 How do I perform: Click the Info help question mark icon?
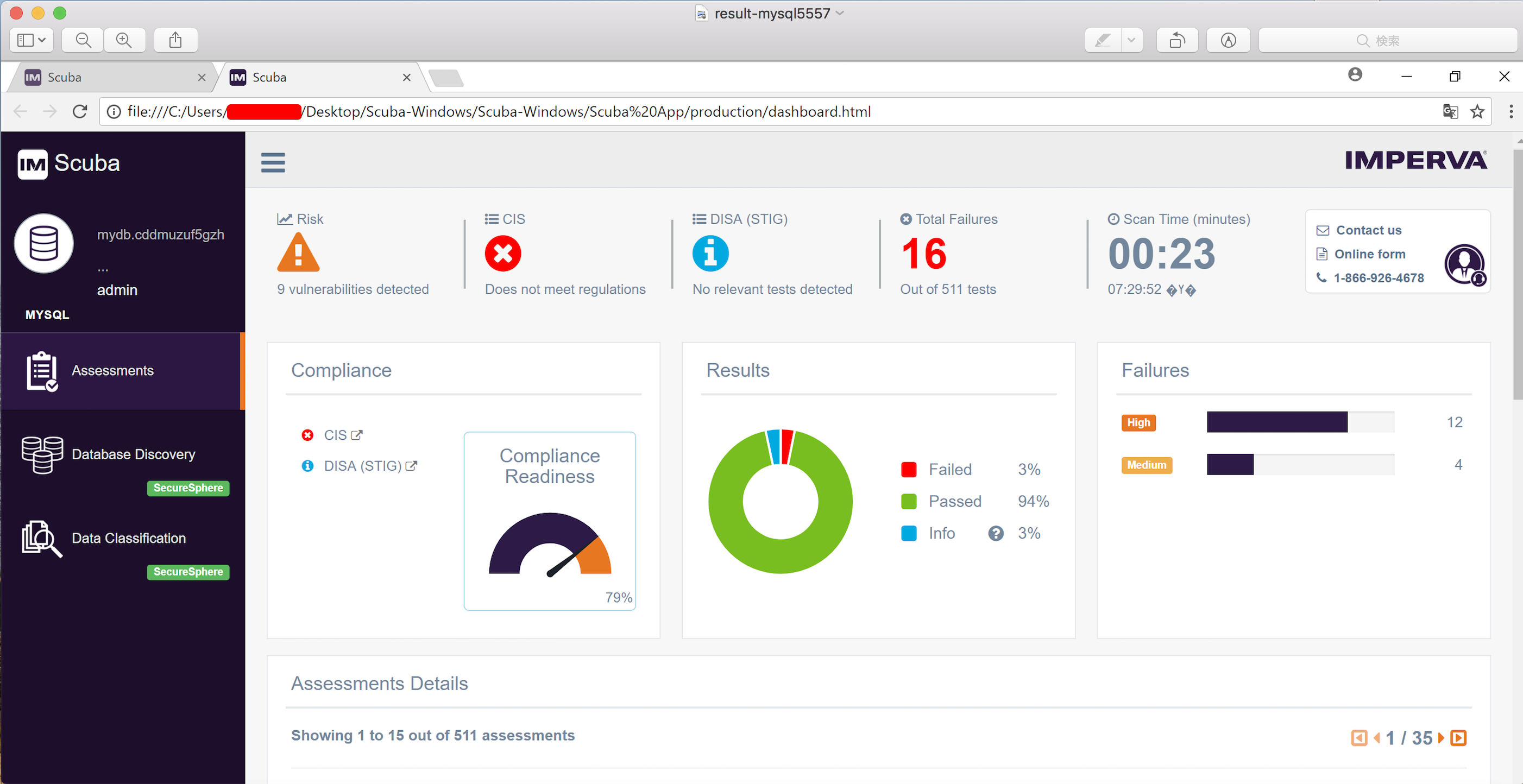click(996, 534)
